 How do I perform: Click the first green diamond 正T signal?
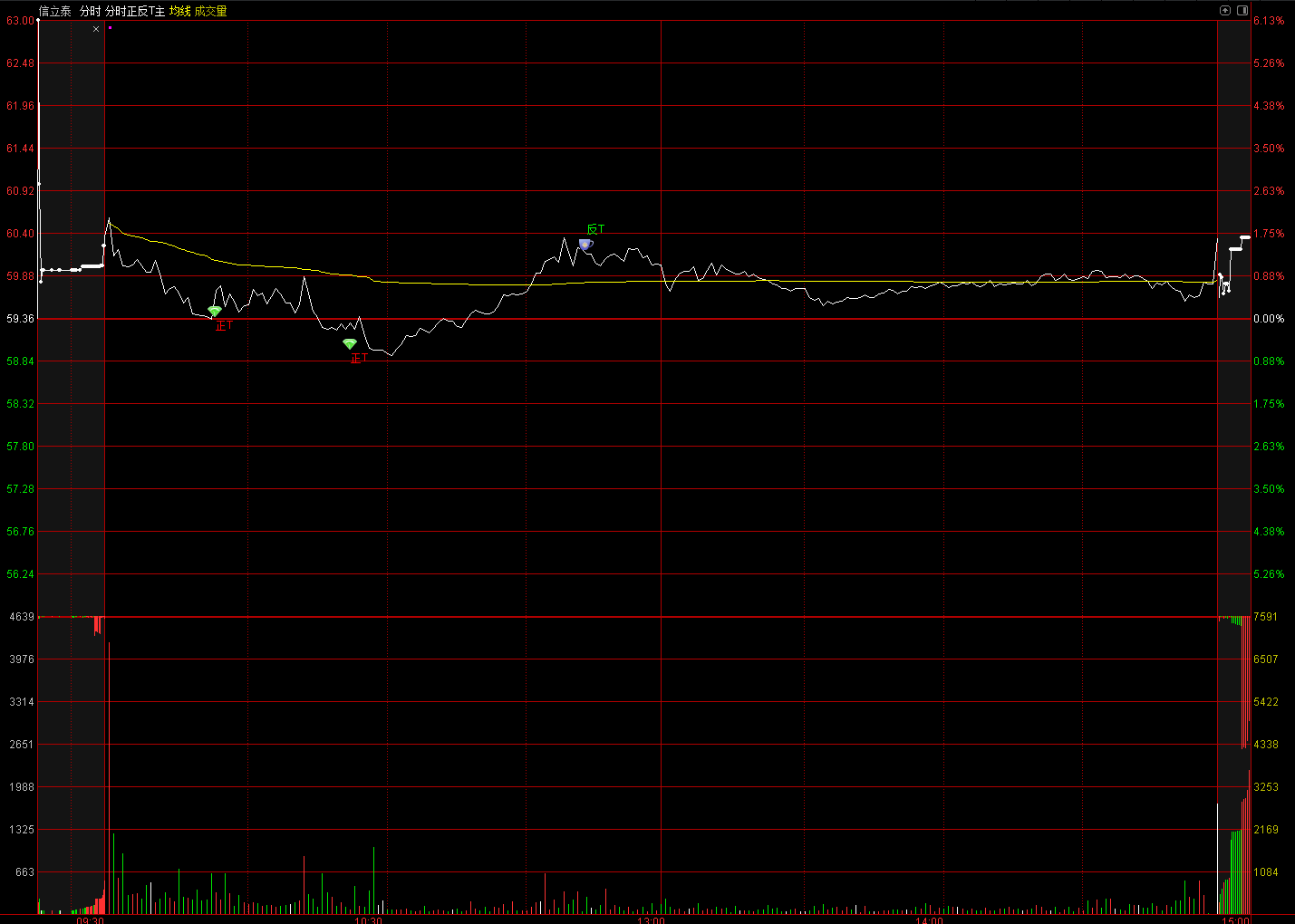[x=215, y=311]
